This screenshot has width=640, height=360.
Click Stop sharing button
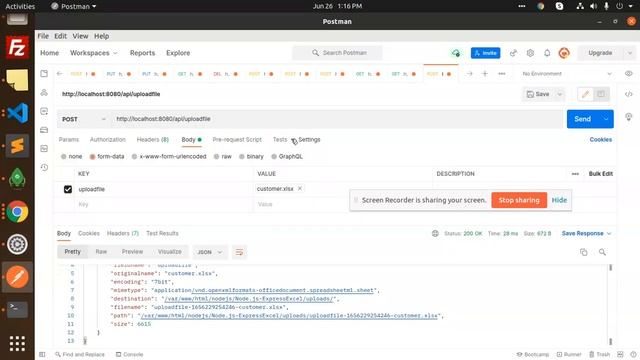pyautogui.click(x=519, y=200)
